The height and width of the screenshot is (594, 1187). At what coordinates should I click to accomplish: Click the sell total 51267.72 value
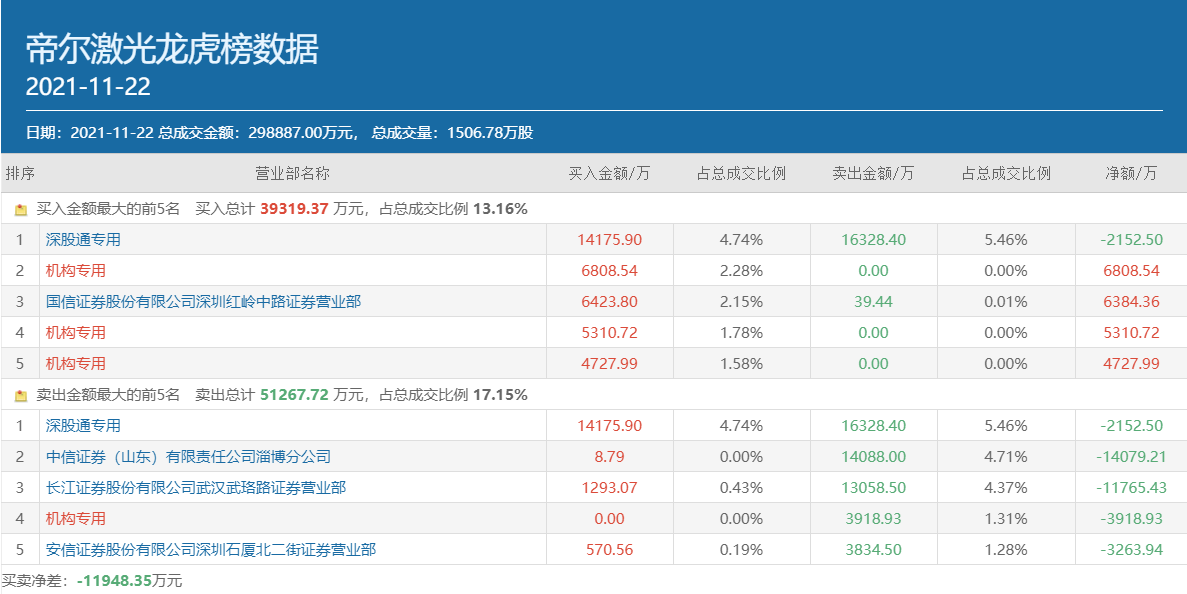pos(294,395)
